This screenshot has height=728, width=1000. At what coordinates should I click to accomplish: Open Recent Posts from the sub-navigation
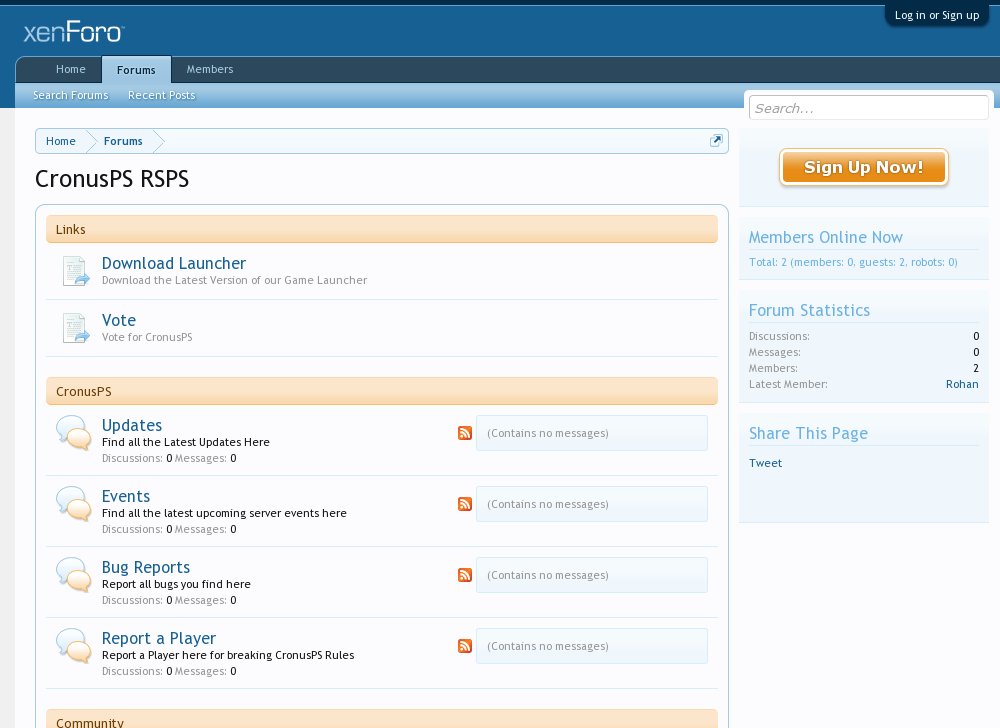[x=161, y=96]
